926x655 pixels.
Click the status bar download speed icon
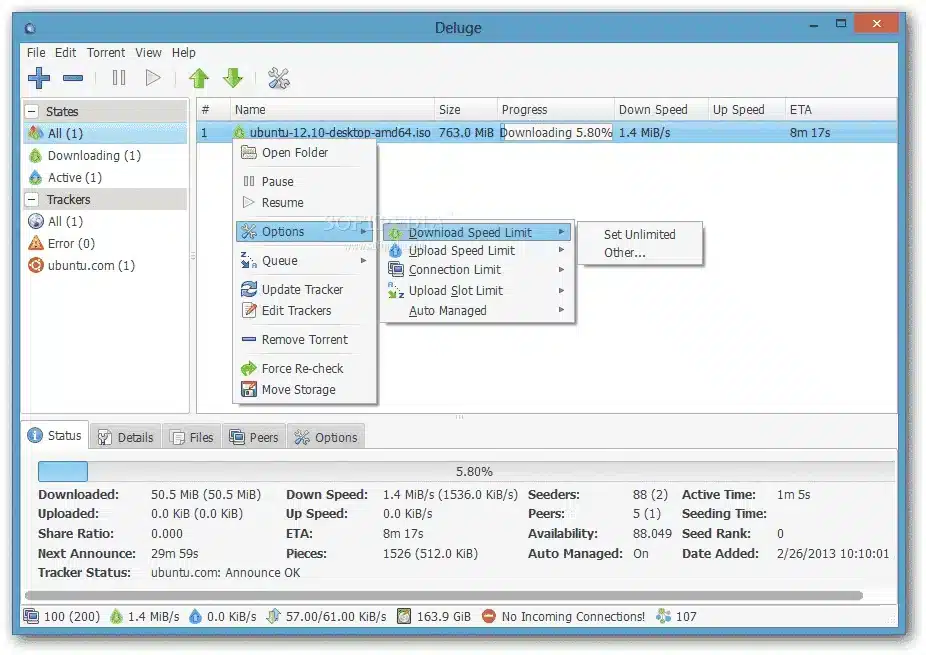[x=116, y=616]
